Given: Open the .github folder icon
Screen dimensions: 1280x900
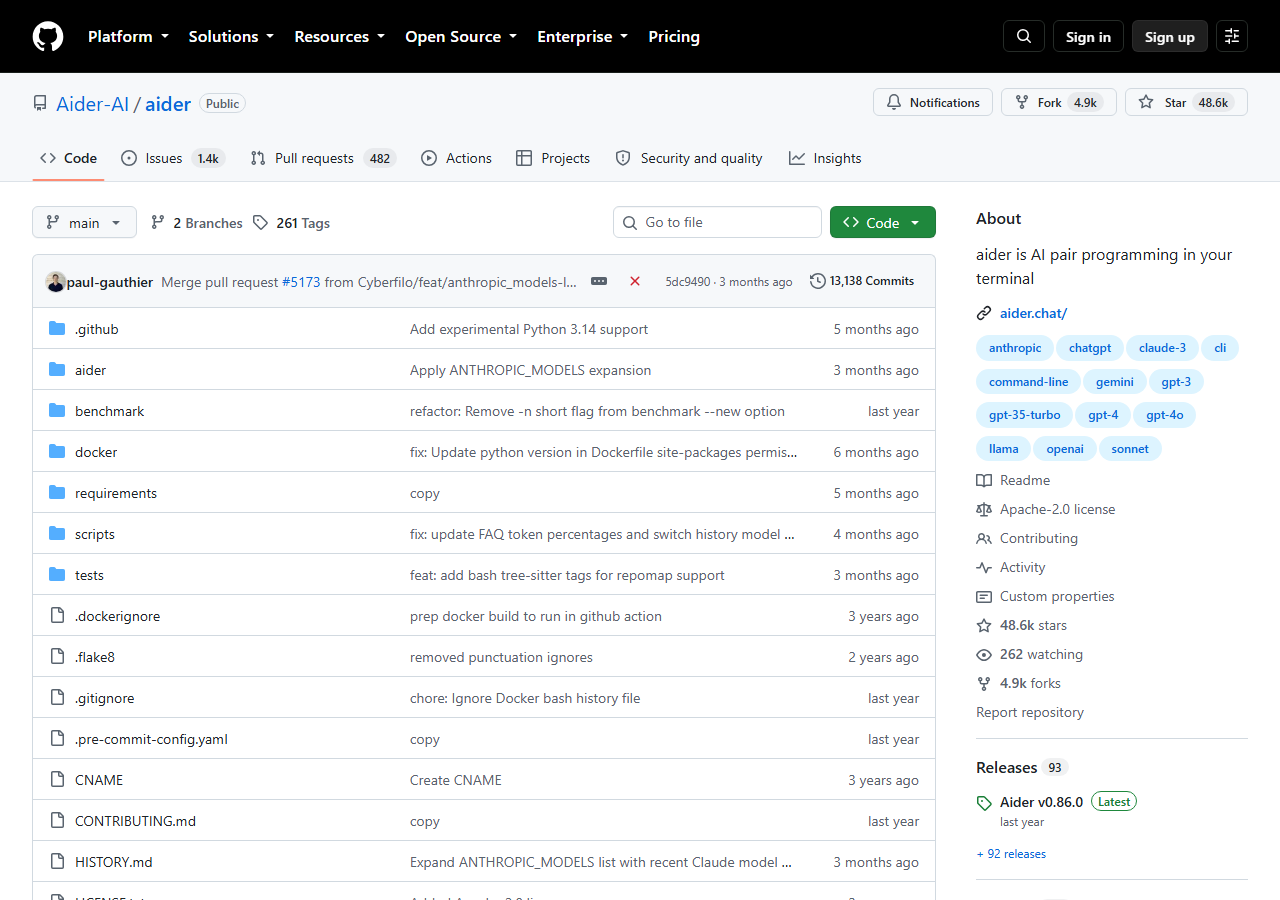Looking at the screenshot, I should (57, 329).
